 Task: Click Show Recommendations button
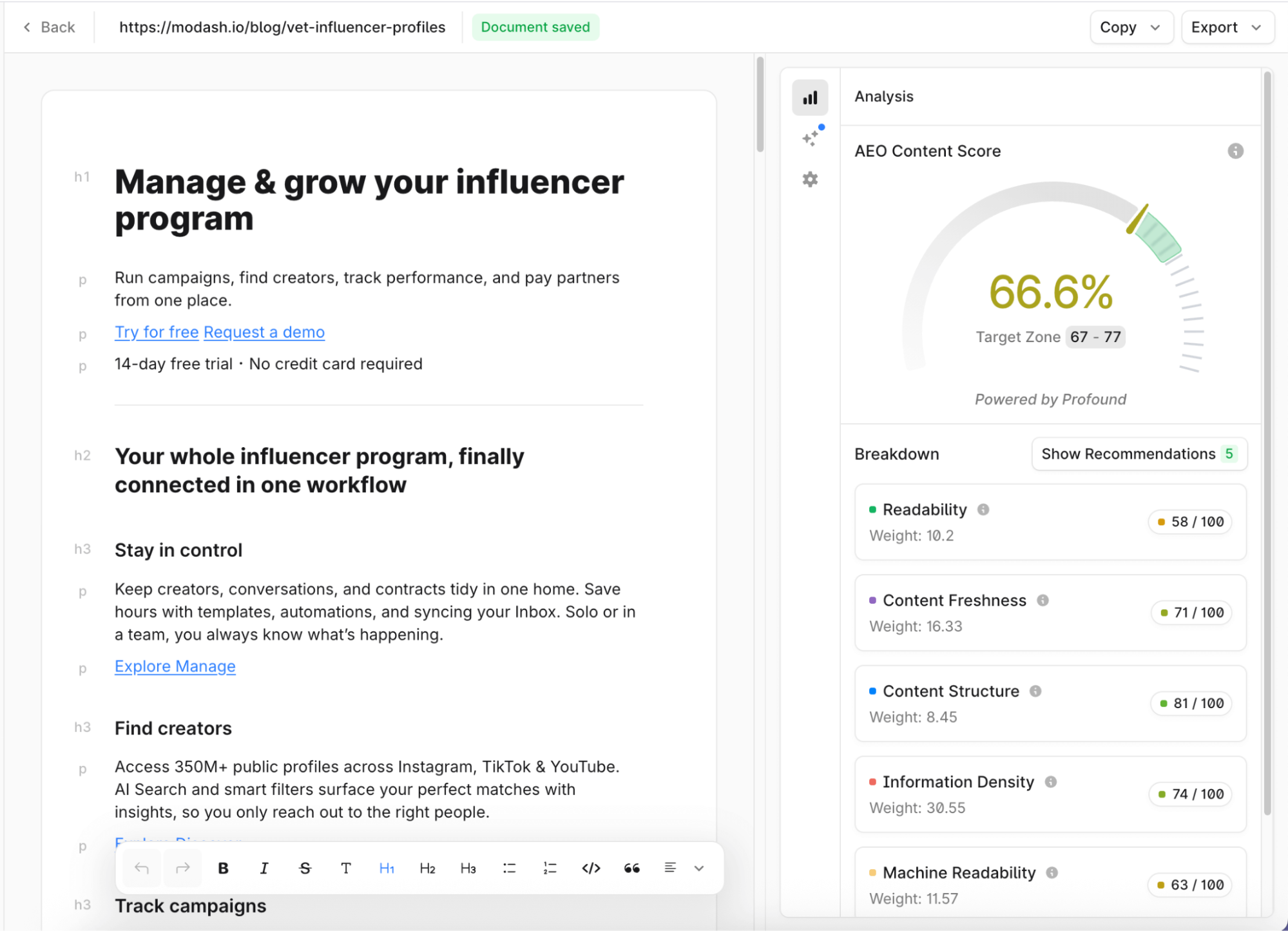pos(1139,454)
